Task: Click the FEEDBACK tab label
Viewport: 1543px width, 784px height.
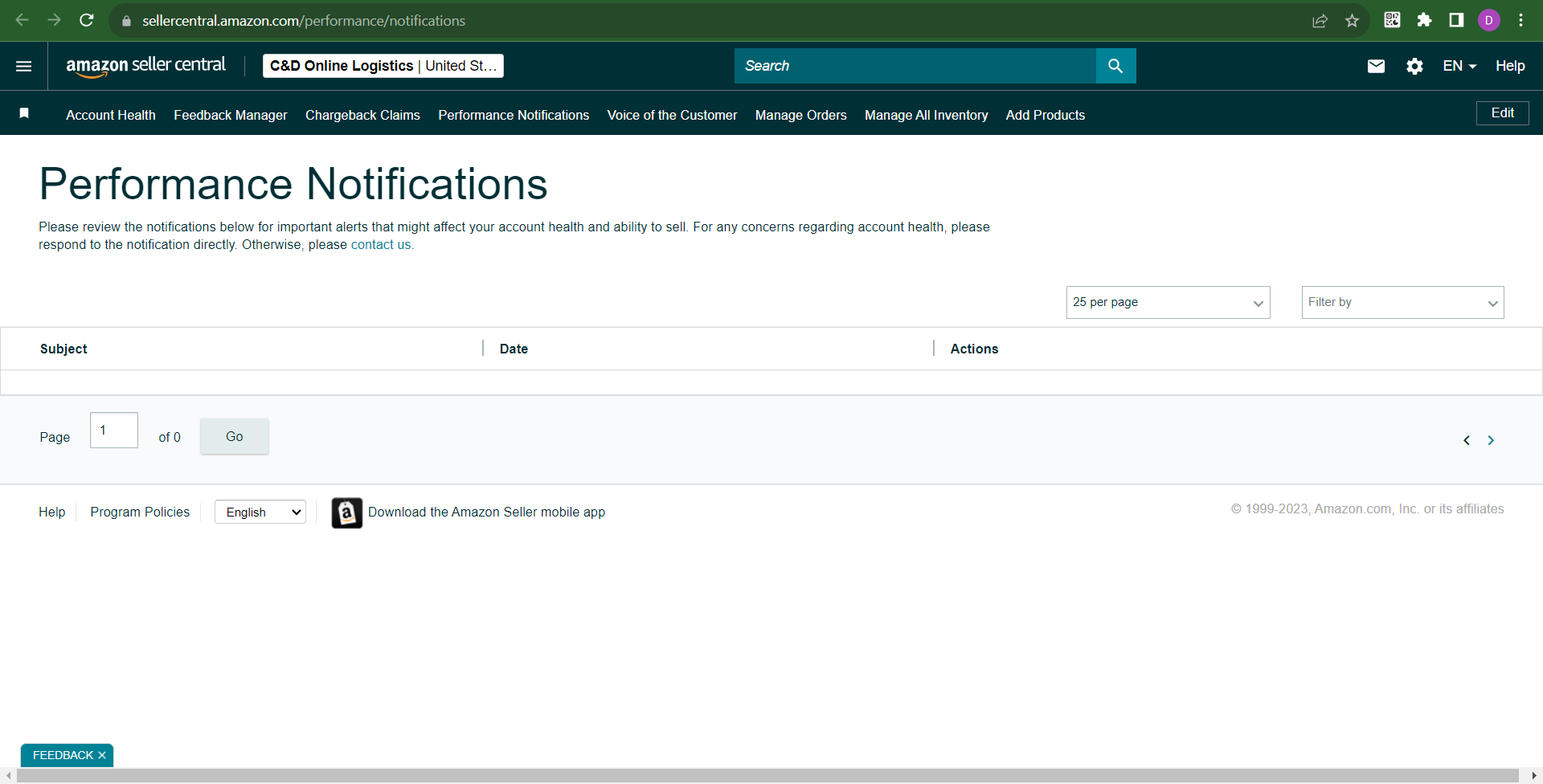Action: tap(63, 755)
